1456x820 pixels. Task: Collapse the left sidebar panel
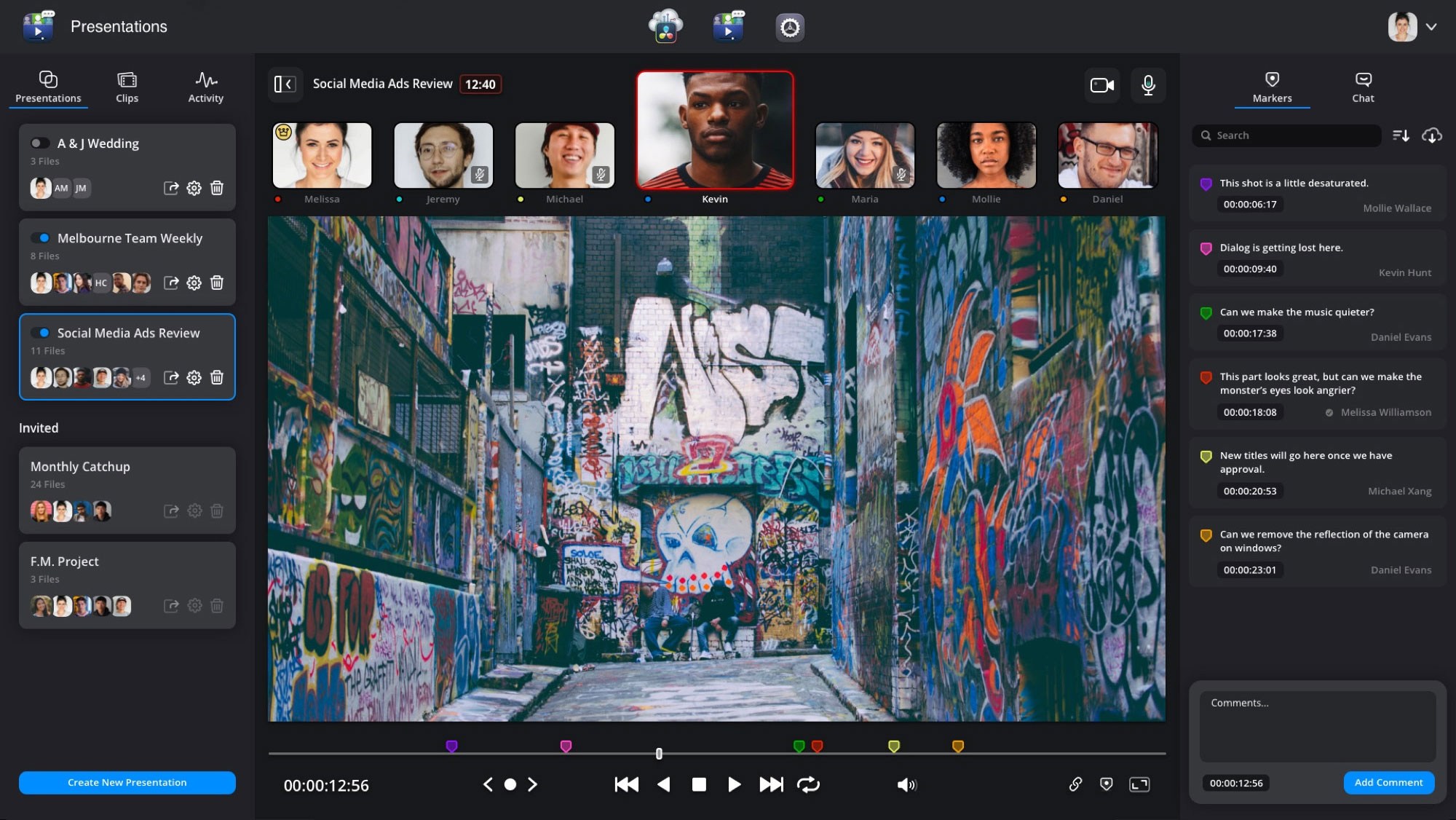click(x=285, y=84)
